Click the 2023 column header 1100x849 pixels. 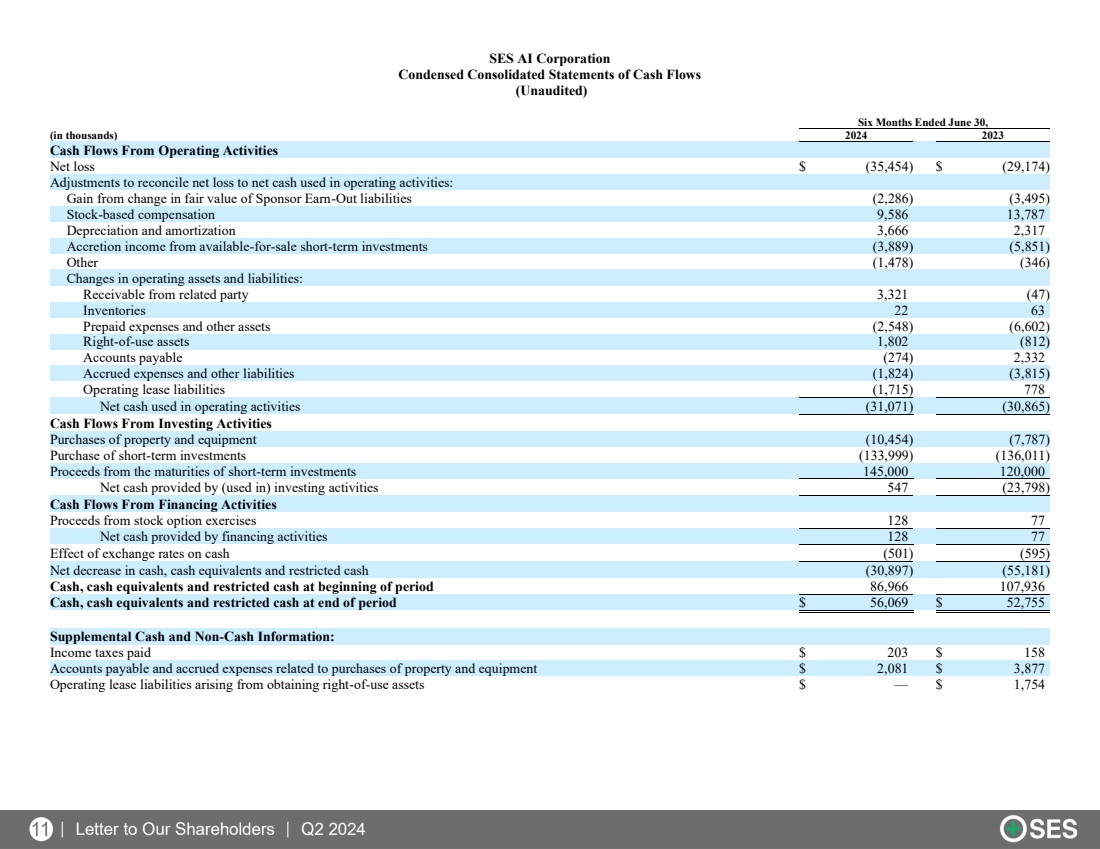(x=992, y=135)
